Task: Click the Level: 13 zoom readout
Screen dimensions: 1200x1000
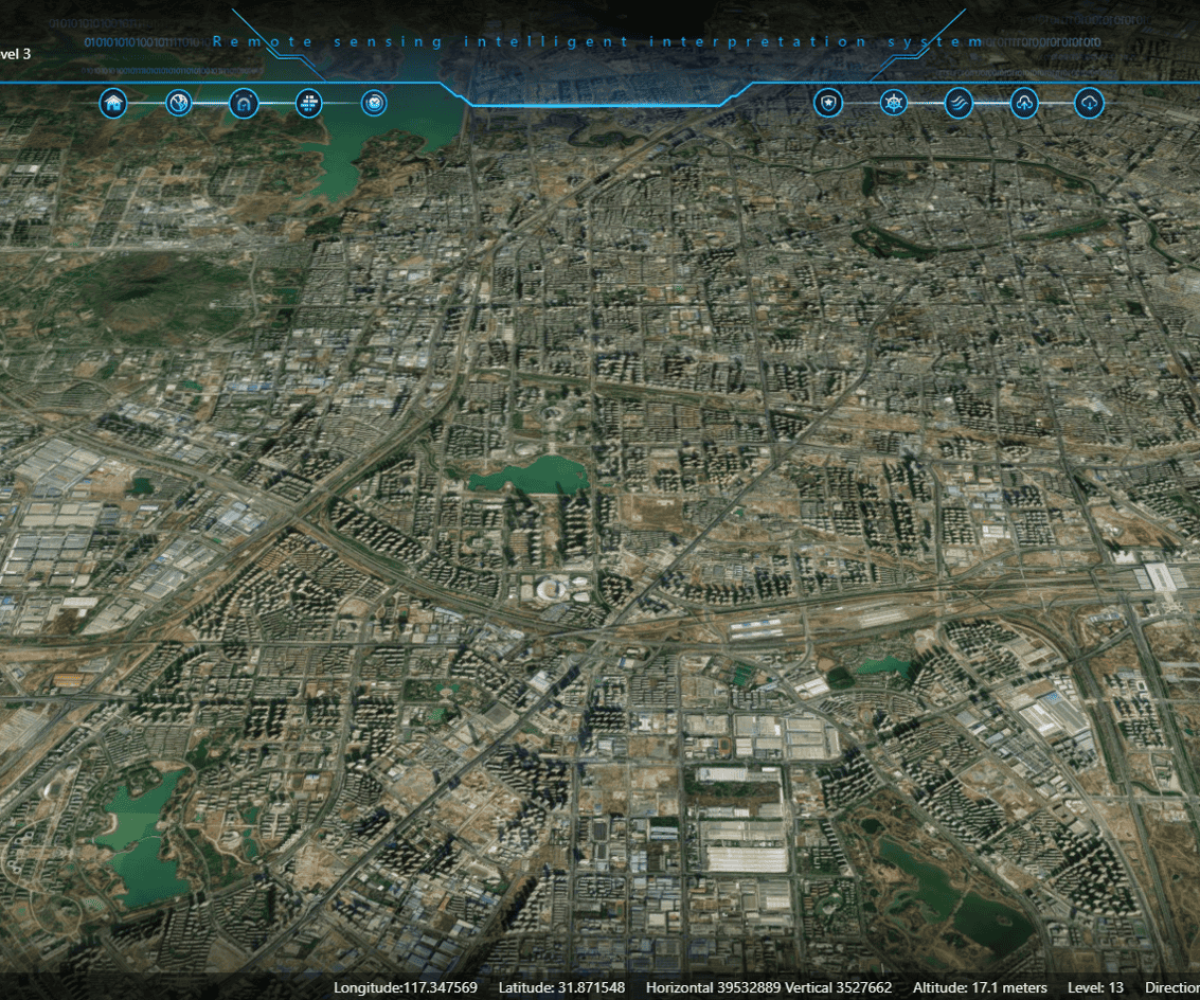Action: (x=1096, y=988)
